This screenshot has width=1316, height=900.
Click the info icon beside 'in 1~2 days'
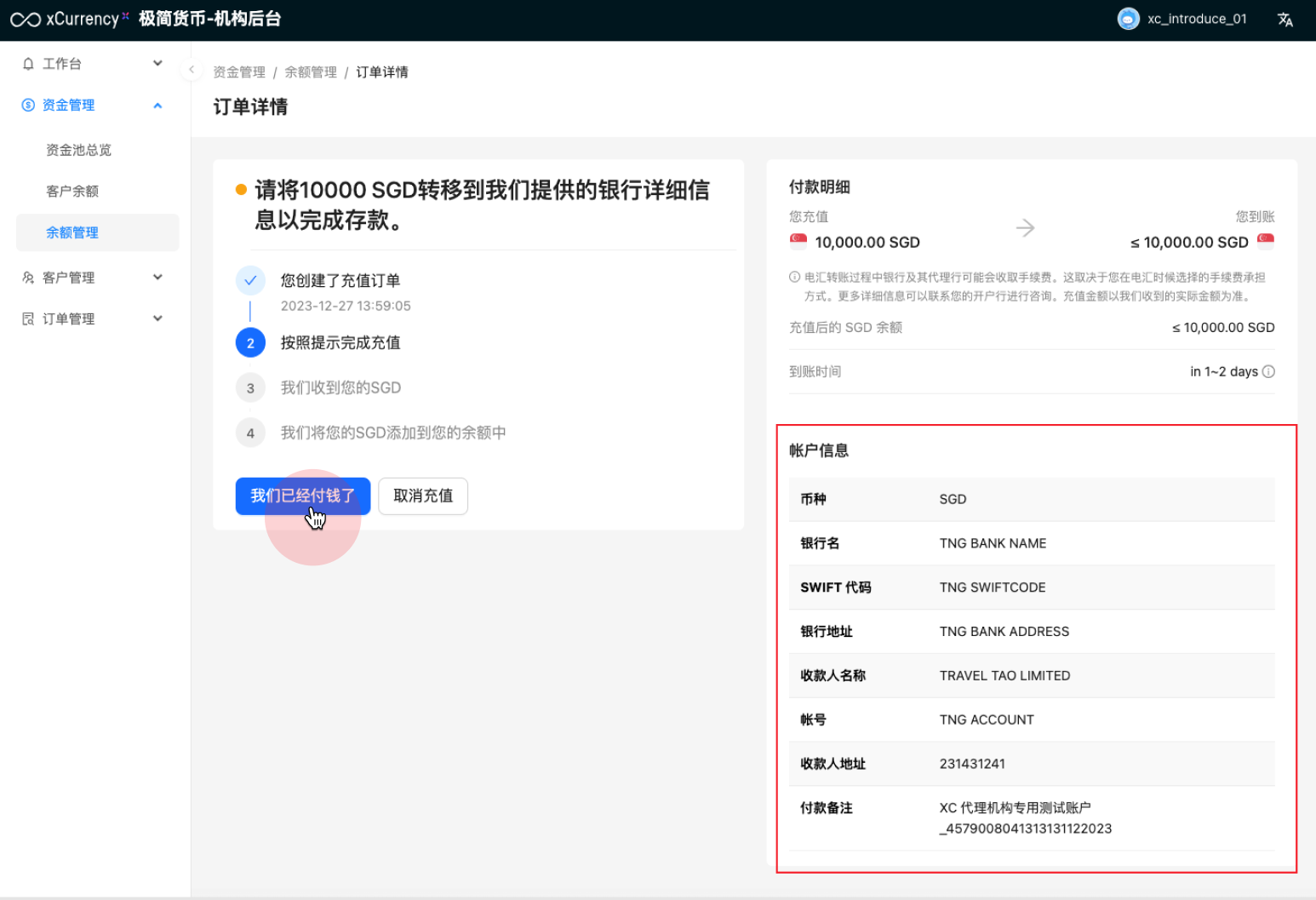[x=1268, y=371]
